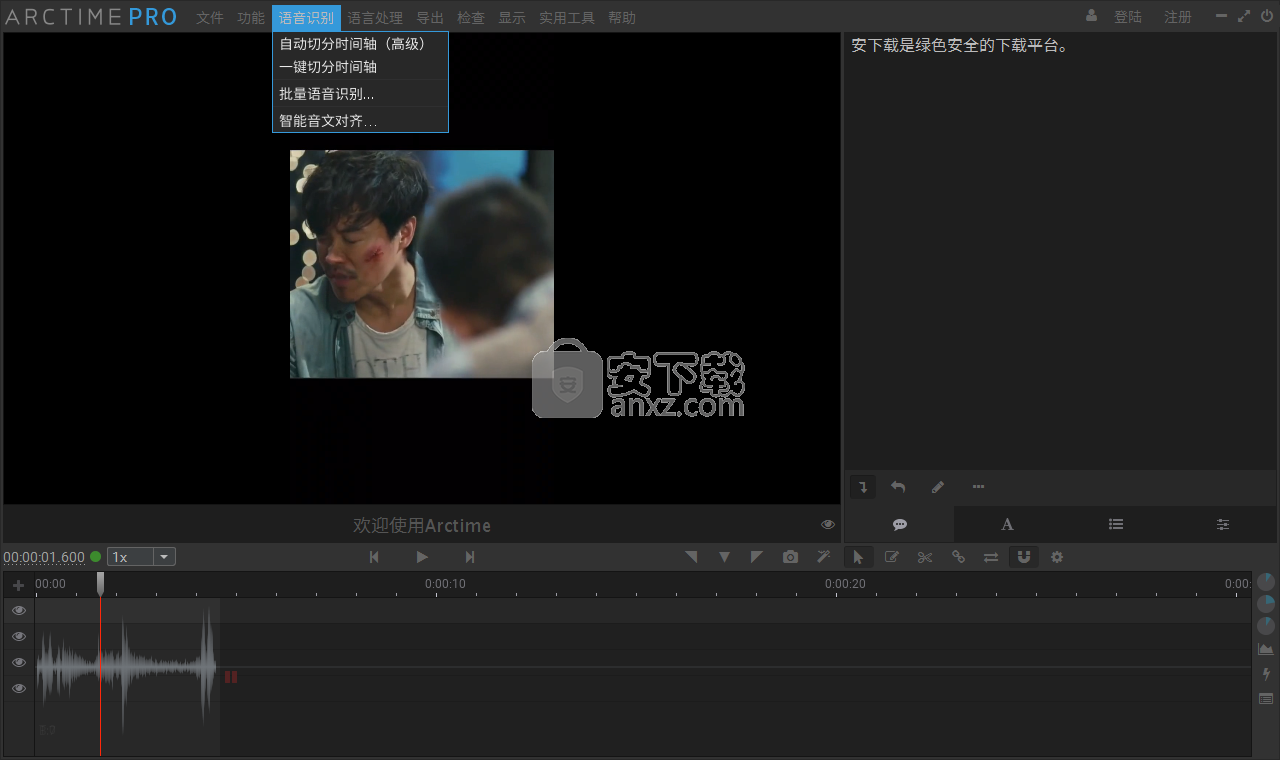Click the 00:00:01.600 timecode field

point(44,557)
